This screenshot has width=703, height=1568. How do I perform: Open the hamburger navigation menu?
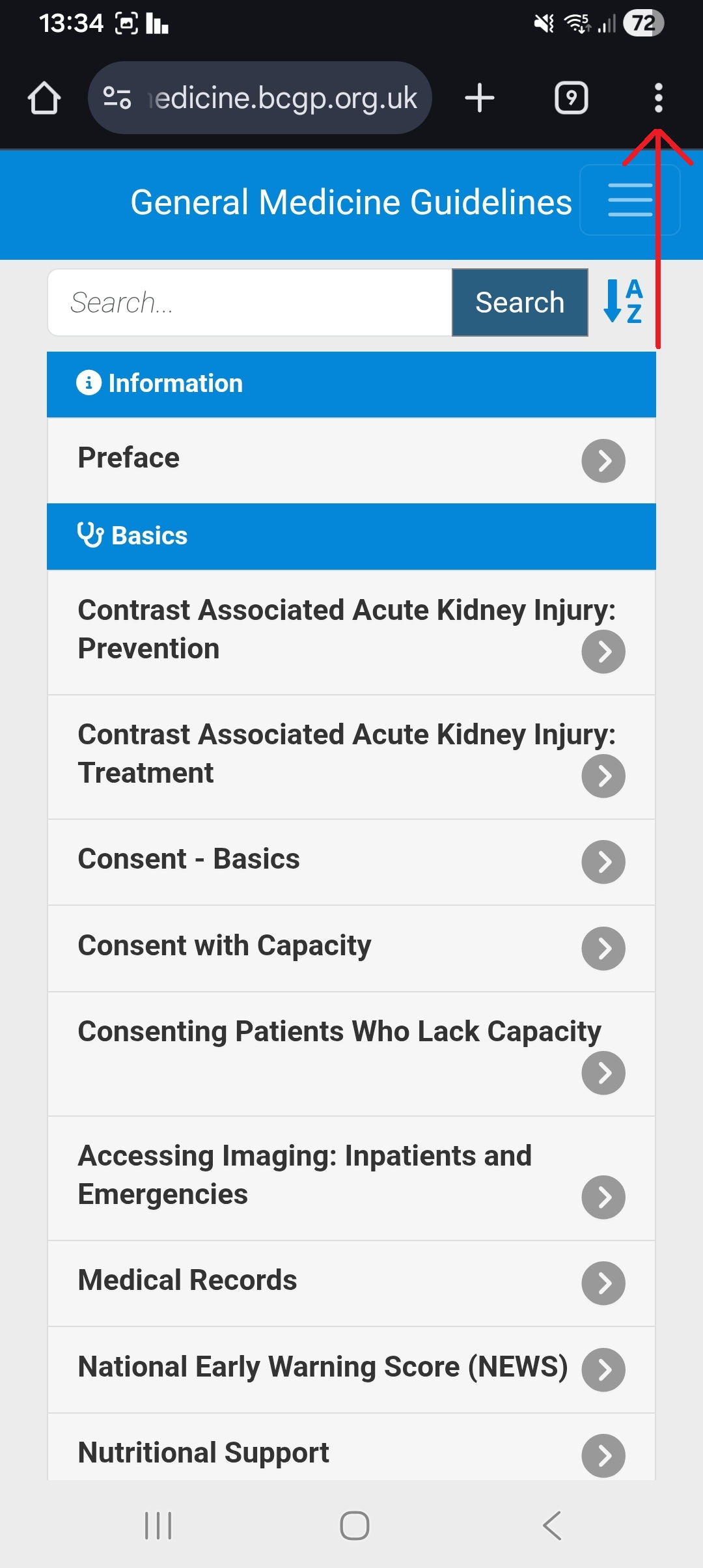click(630, 200)
